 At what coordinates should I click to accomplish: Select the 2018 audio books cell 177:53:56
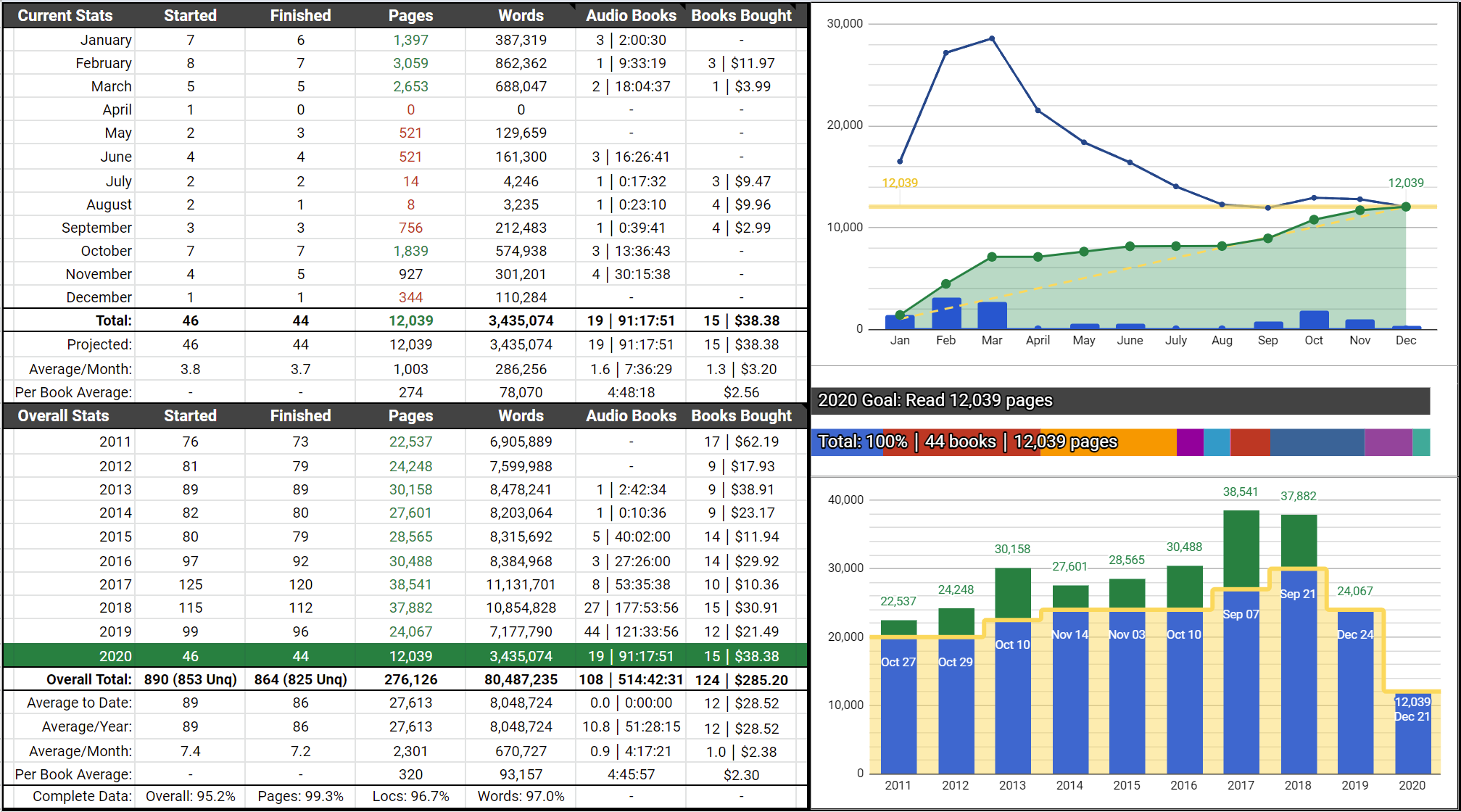click(631, 608)
